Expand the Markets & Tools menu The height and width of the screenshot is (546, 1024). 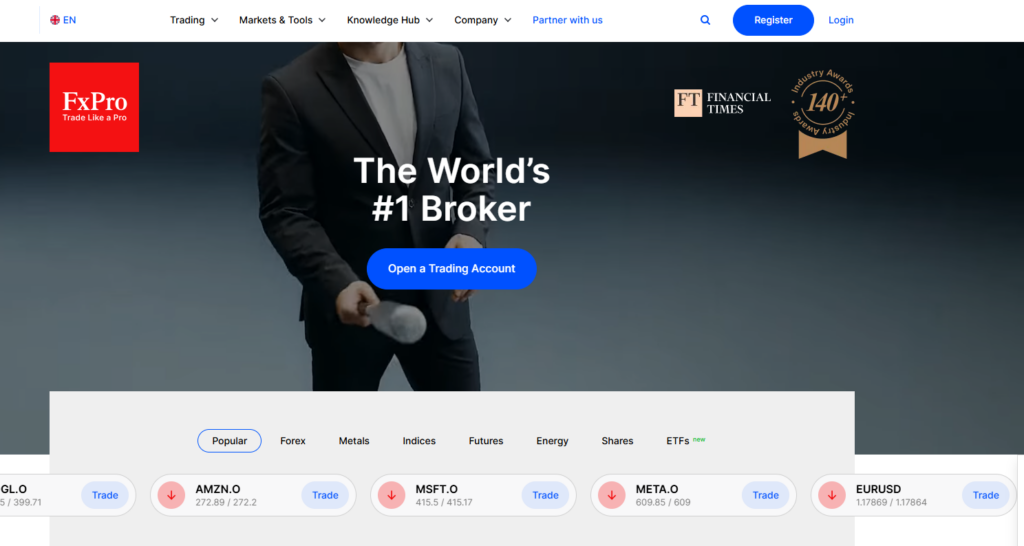pyautogui.click(x=282, y=20)
